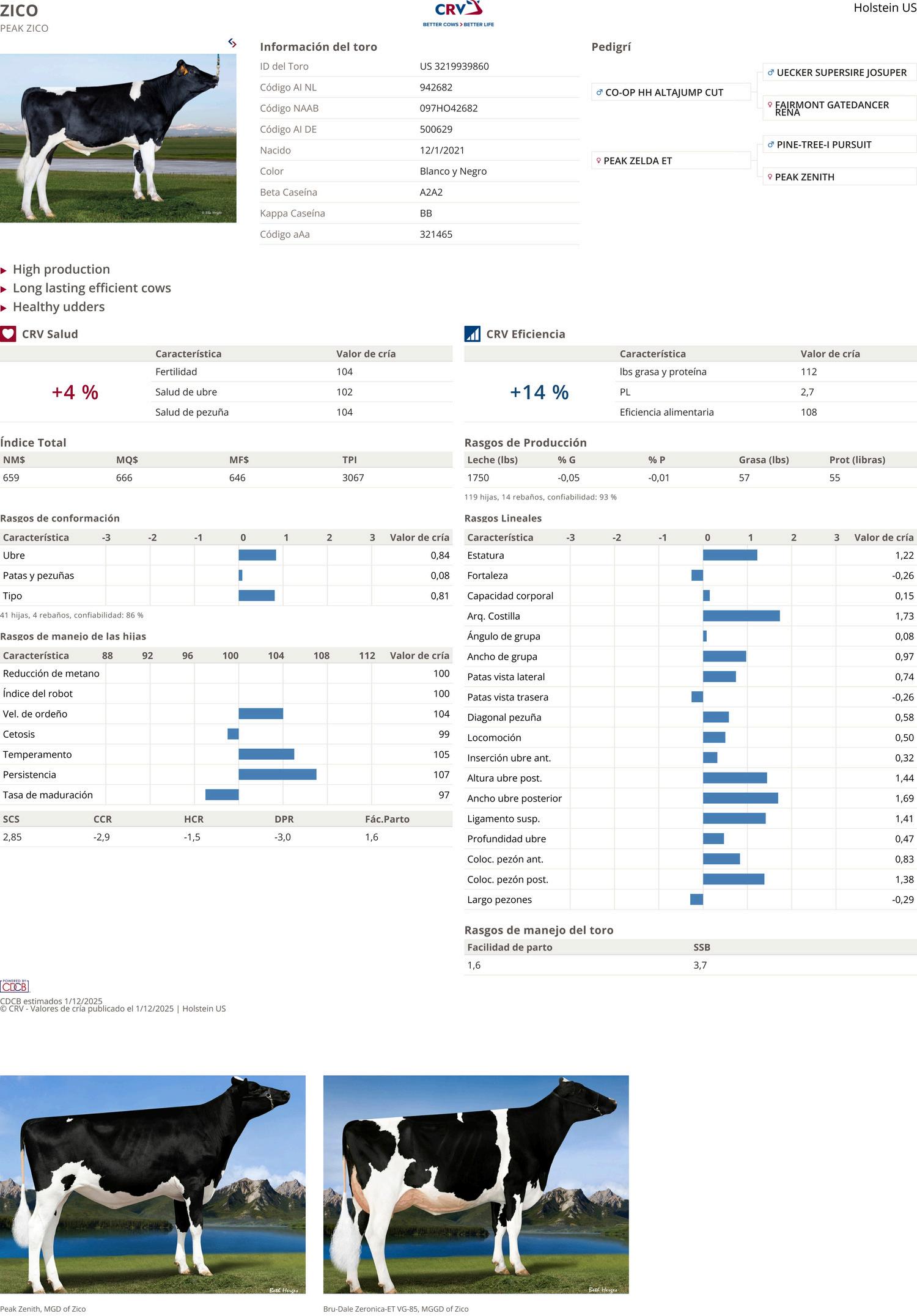Select the color value "Blanco y Negro"
The width and height of the screenshot is (917, 1316).
click(x=453, y=171)
